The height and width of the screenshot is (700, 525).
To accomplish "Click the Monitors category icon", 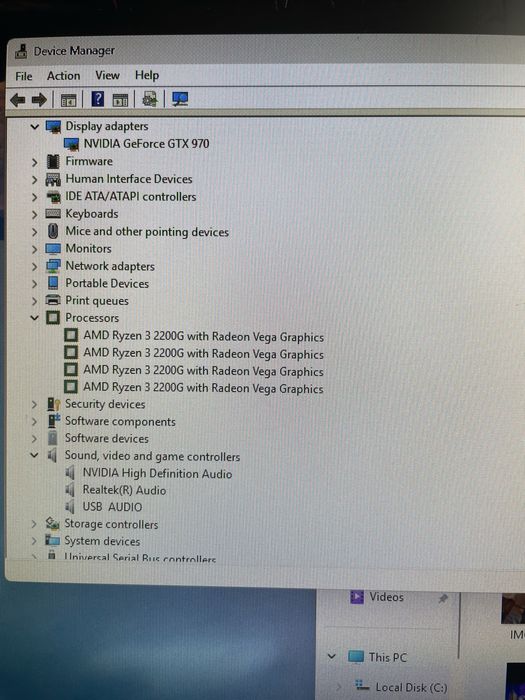I will tap(53, 249).
